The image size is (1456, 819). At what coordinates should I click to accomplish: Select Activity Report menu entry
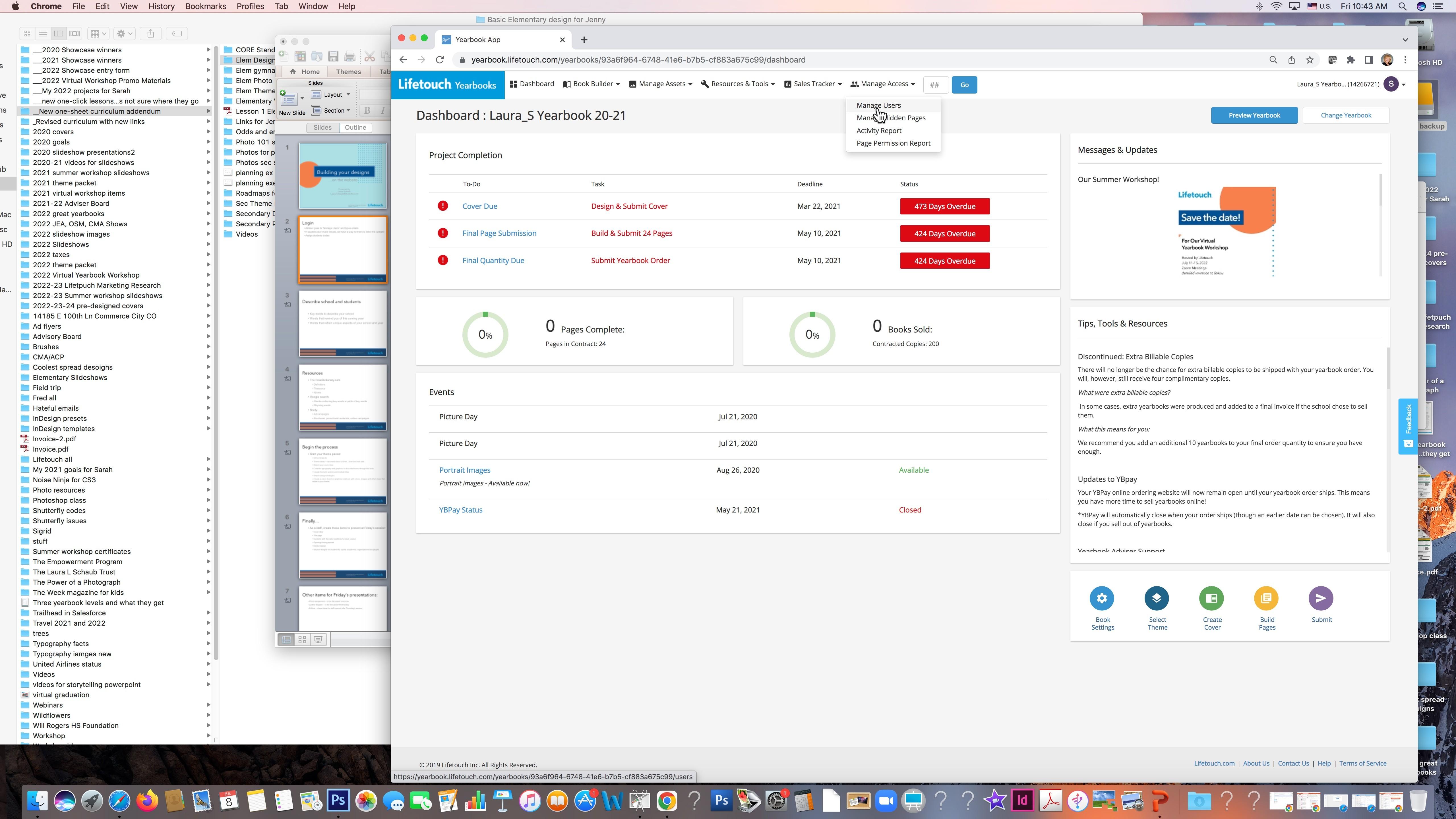[x=879, y=131]
